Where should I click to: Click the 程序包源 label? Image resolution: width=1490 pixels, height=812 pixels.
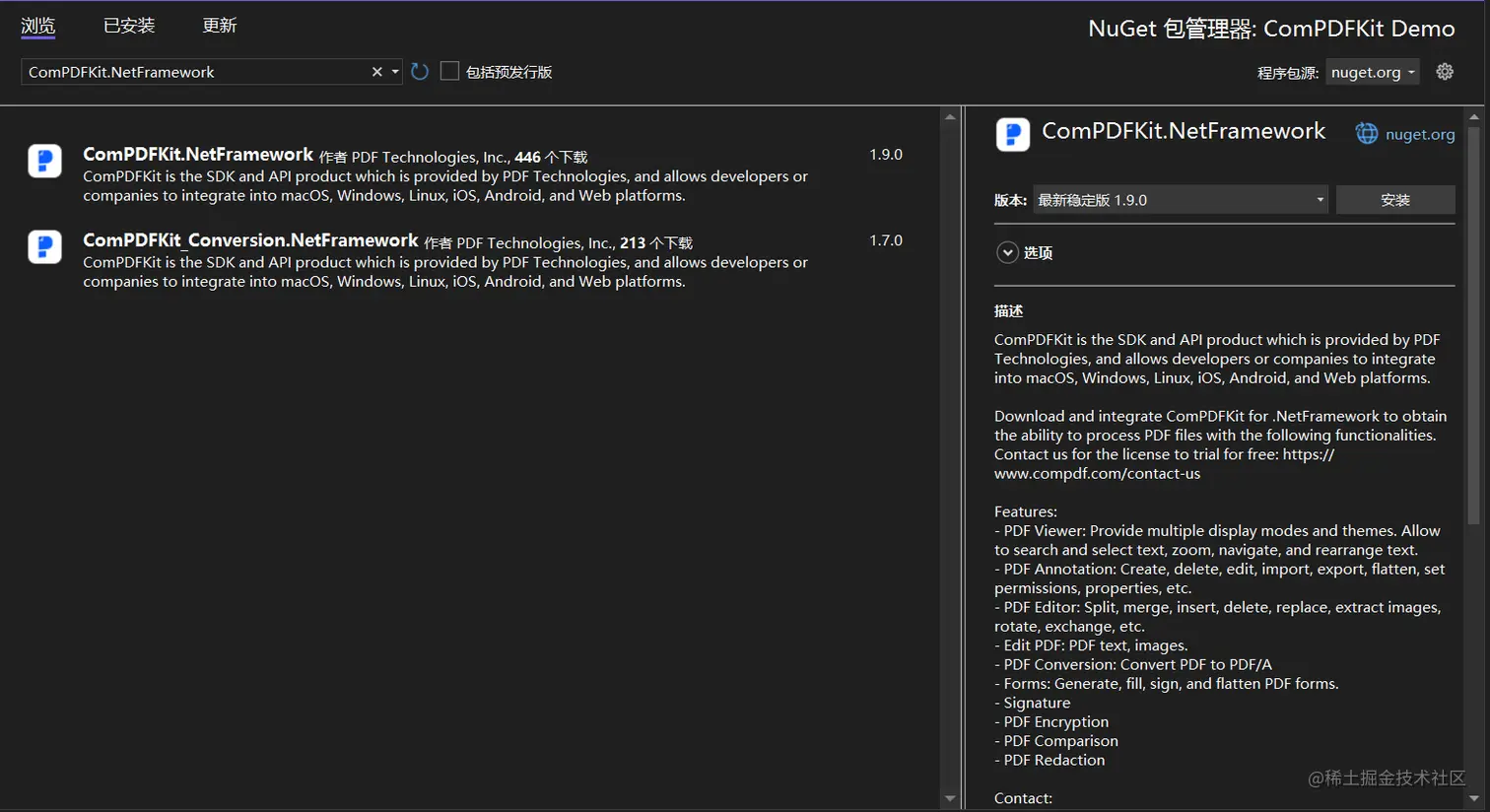pyautogui.click(x=1288, y=73)
